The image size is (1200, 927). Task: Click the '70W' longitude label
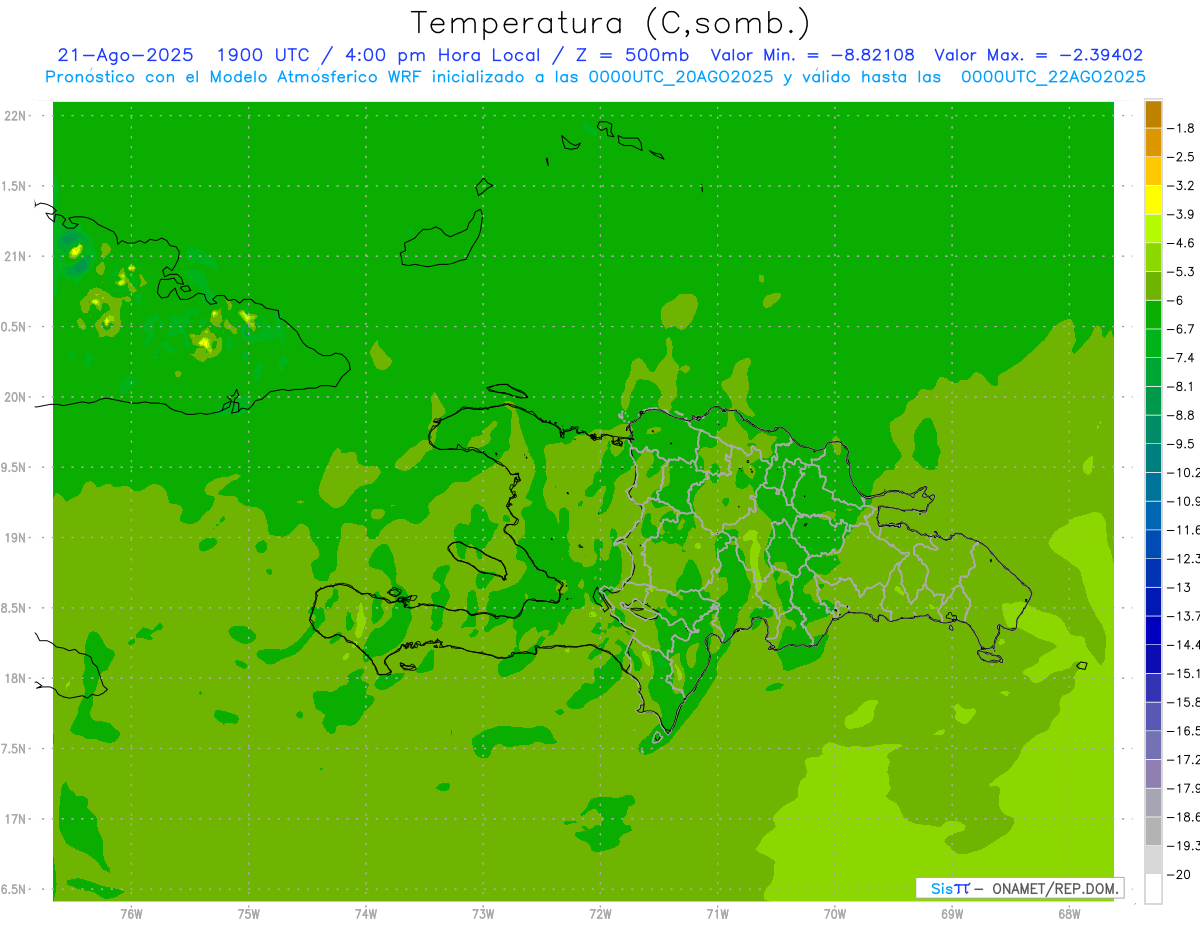[835, 913]
